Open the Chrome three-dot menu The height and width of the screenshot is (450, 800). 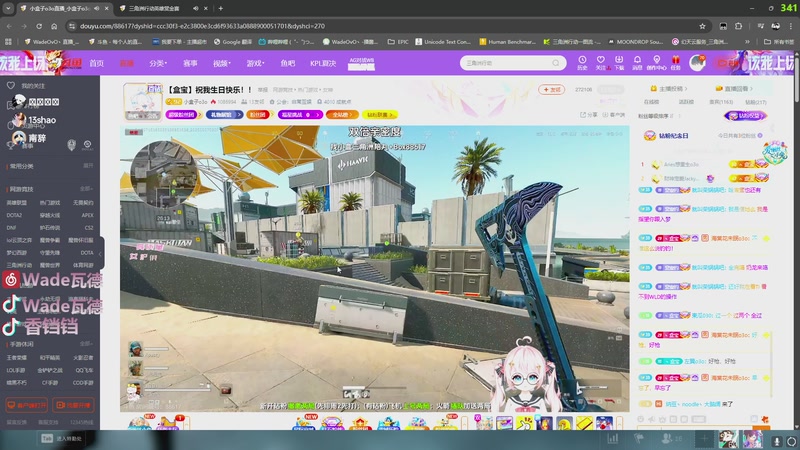791,26
